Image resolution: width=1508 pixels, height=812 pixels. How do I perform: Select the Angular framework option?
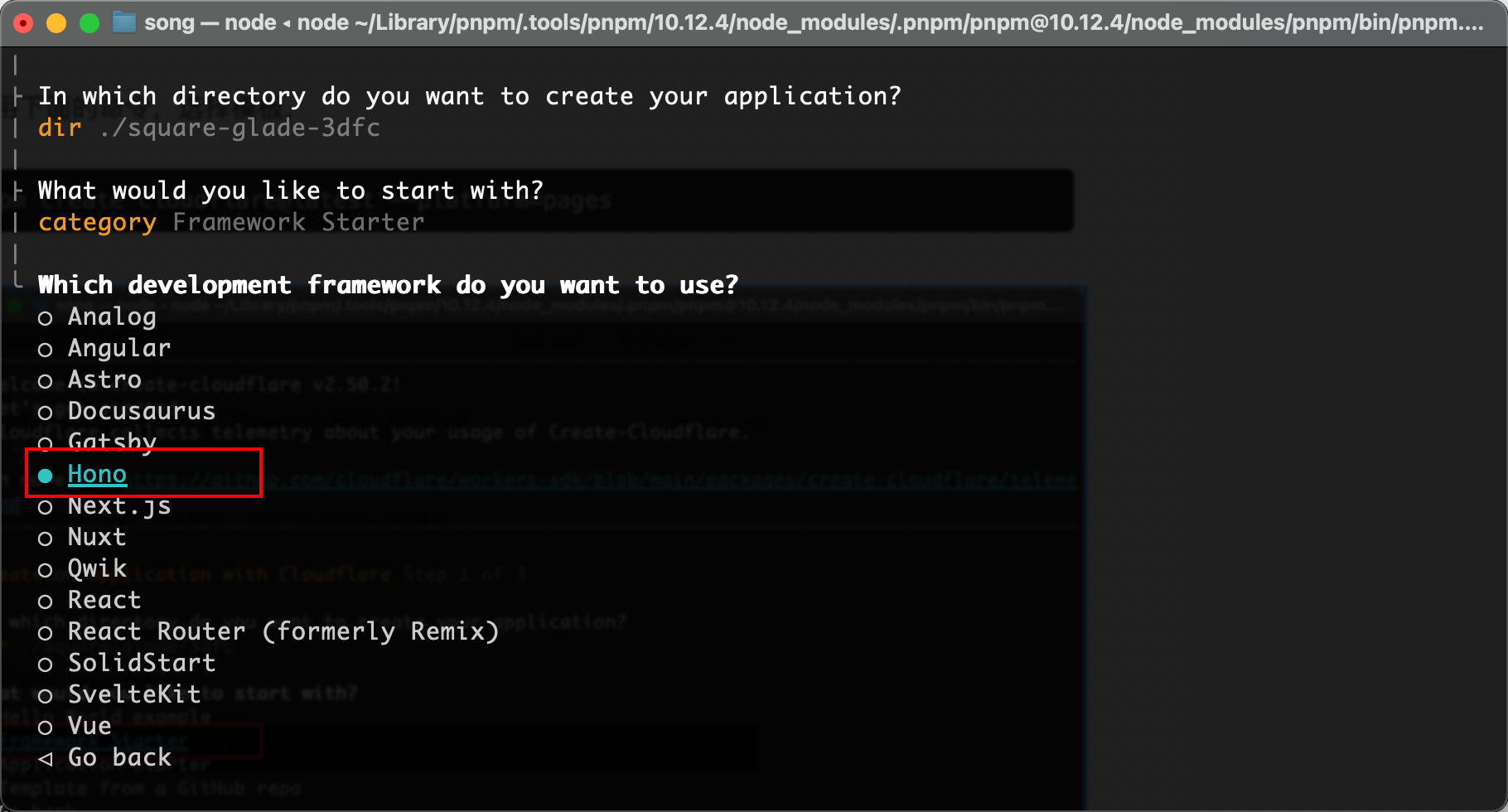(x=118, y=348)
